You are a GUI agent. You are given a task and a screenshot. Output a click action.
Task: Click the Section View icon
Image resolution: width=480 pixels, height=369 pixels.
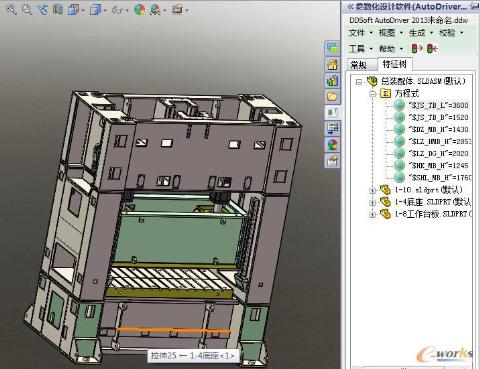click(58, 9)
